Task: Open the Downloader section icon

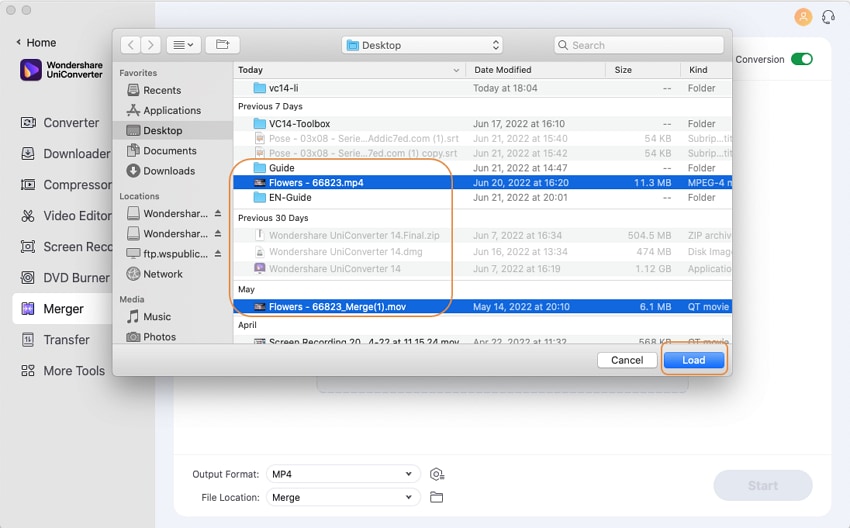Action: (28, 154)
